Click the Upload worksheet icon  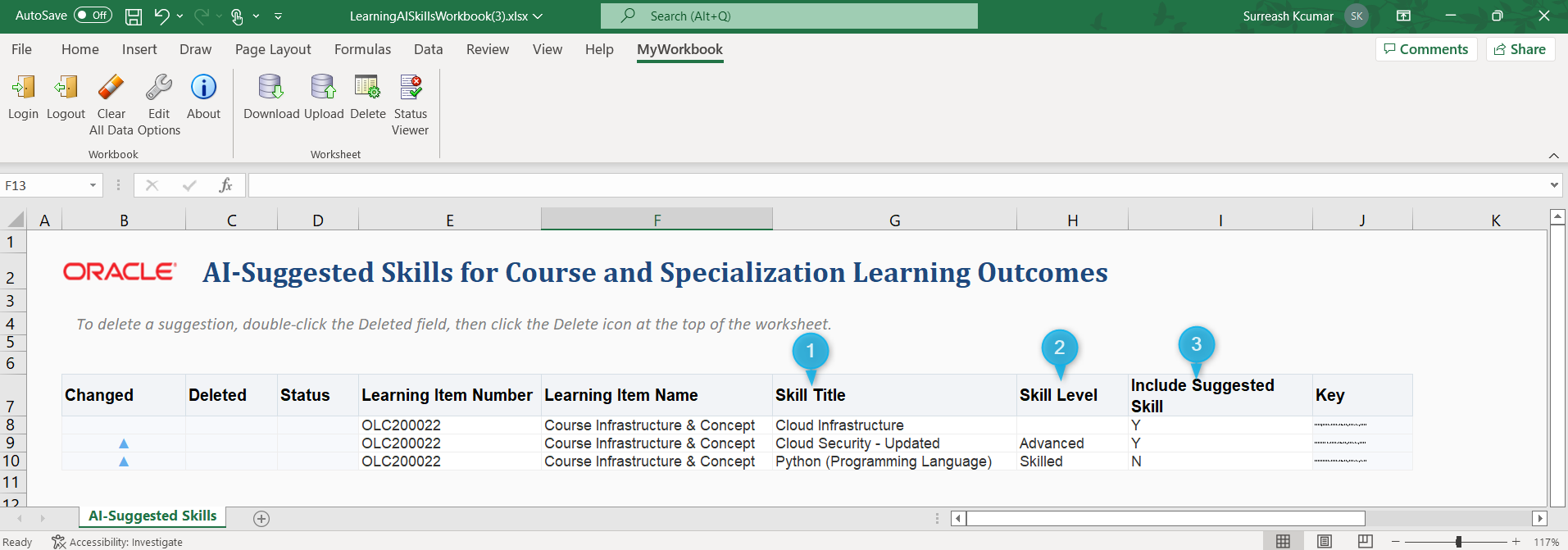point(323,87)
